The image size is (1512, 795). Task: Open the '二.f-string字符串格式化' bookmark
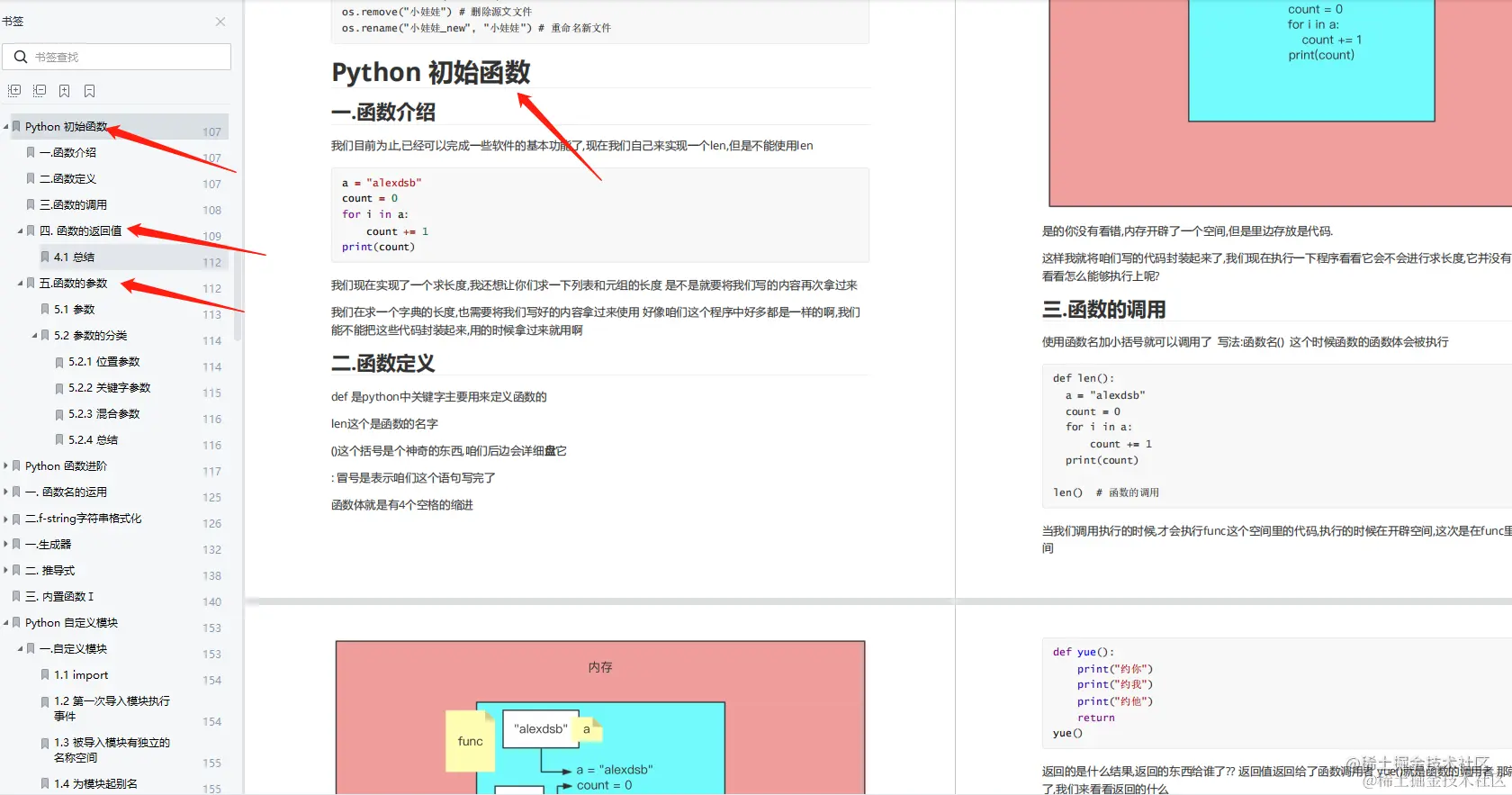[83, 519]
